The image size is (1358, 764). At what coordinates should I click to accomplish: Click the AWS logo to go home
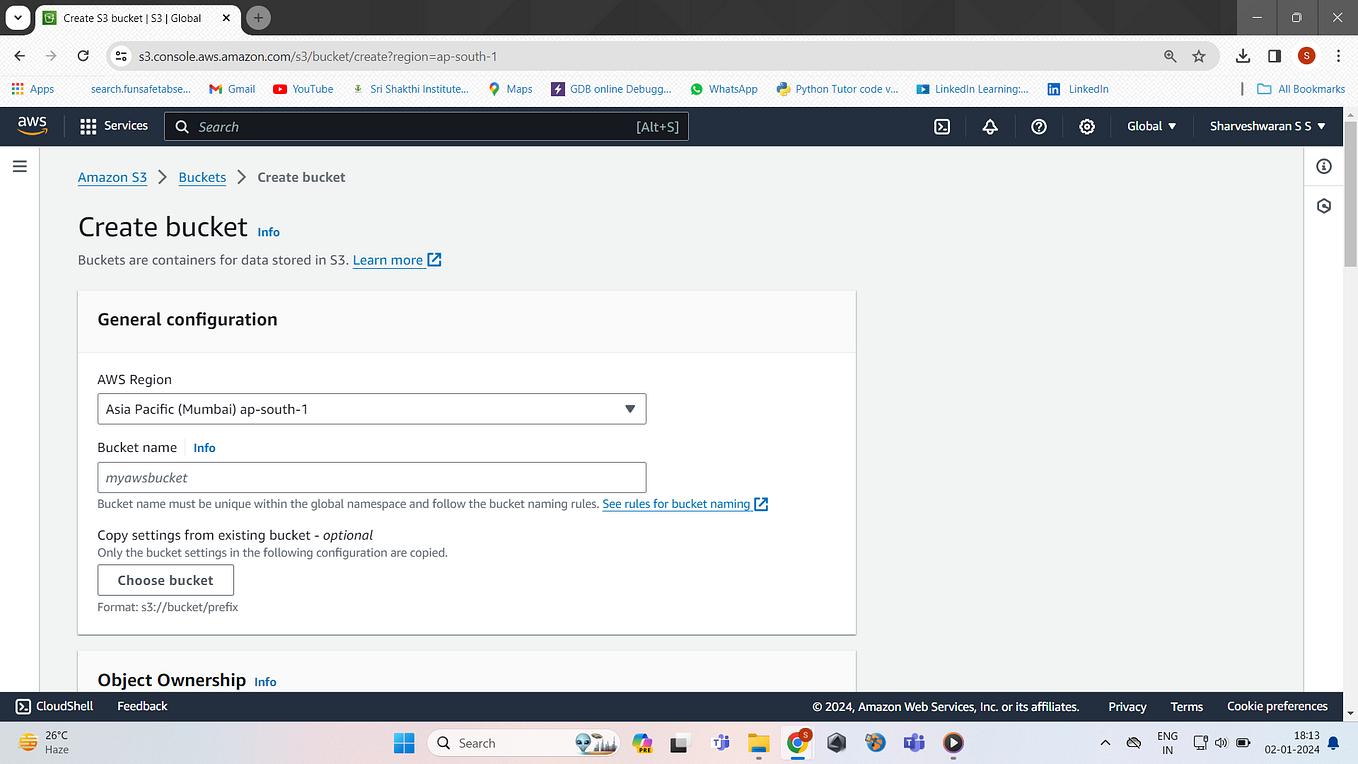point(32,125)
